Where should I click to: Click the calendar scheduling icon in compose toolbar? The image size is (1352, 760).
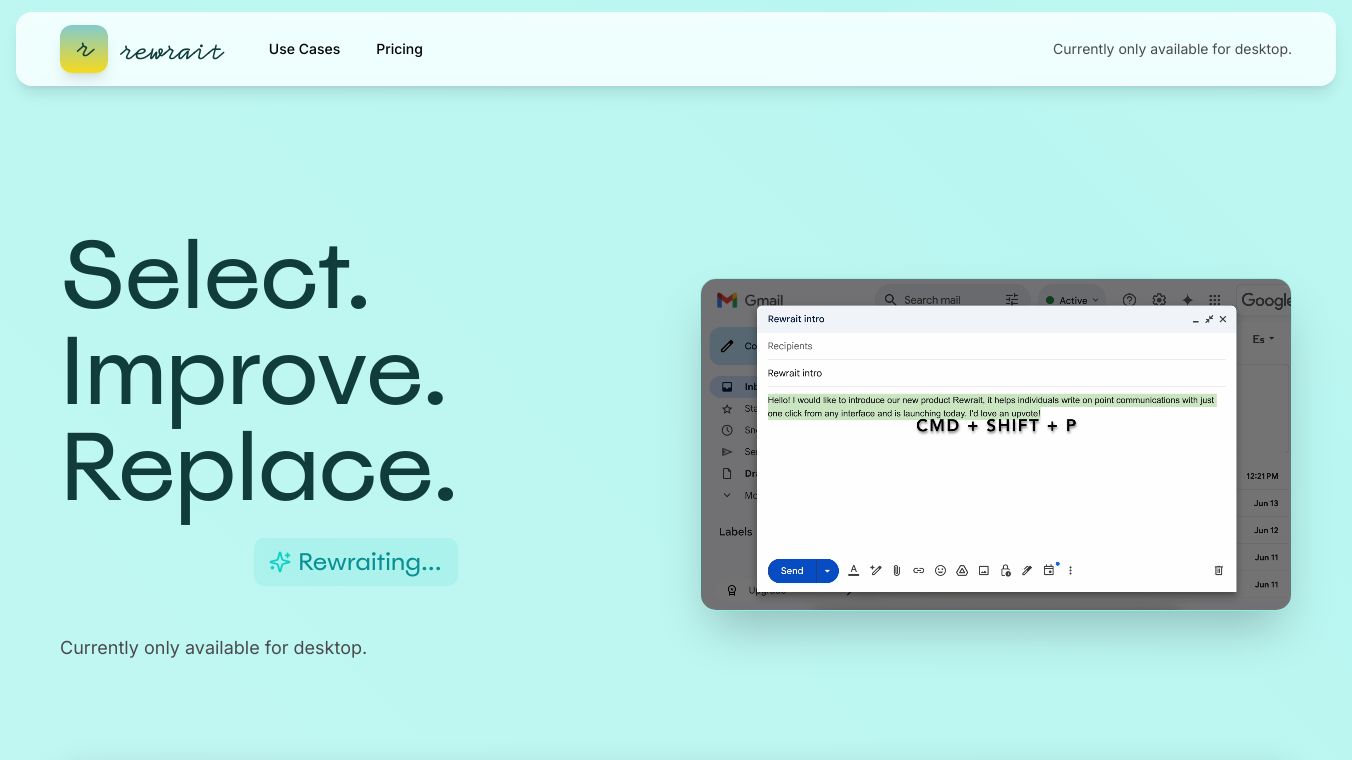(x=1049, y=570)
